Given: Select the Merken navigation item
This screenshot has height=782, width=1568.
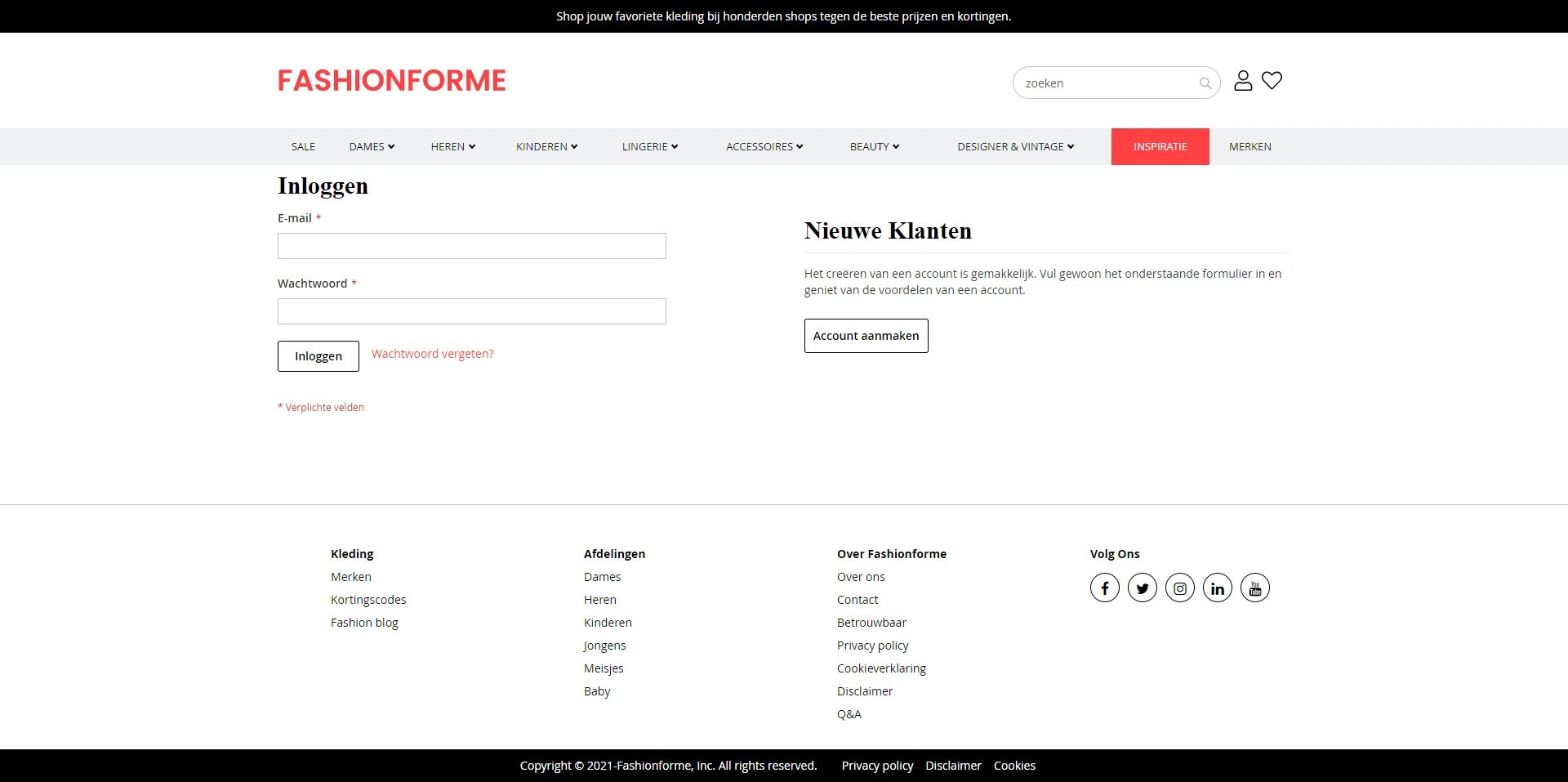Looking at the screenshot, I should point(1249,147).
